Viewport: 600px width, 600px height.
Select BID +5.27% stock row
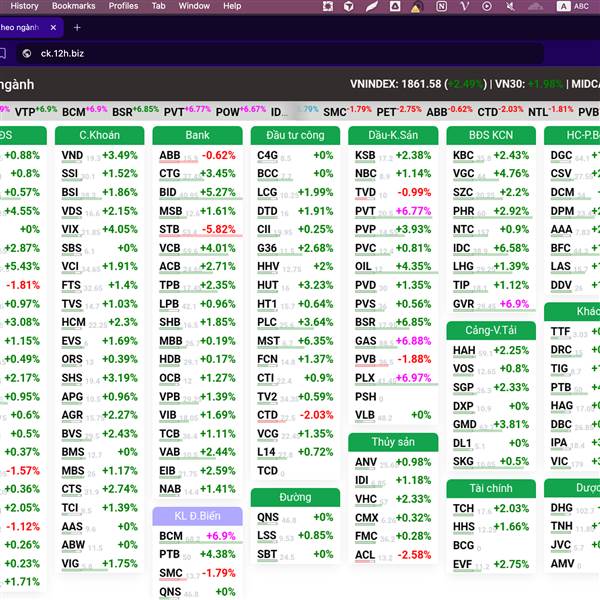pyautogui.click(x=197, y=192)
